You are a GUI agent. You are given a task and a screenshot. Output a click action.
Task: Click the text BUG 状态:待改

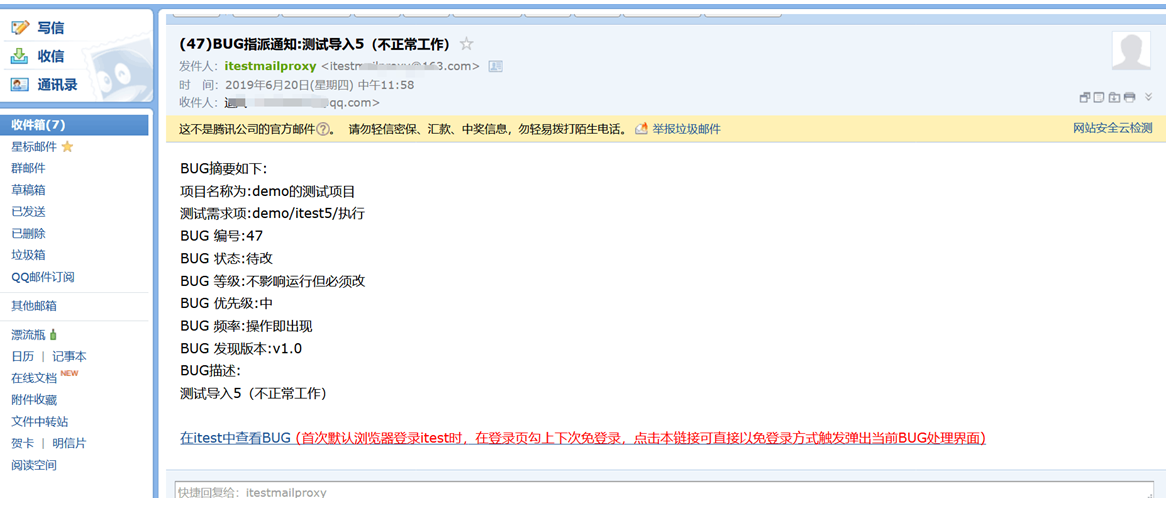[227, 259]
